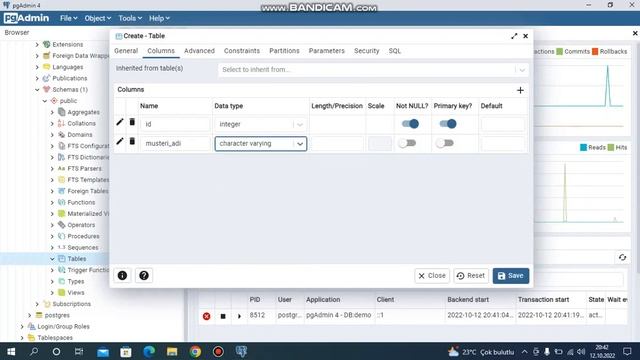Open notification center in system tray

coord(627,351)
